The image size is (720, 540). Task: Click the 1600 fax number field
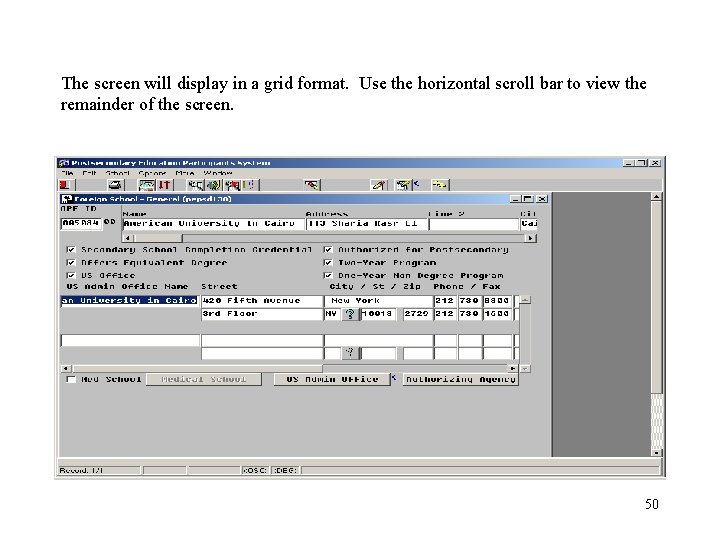click(x=497, y=314)
